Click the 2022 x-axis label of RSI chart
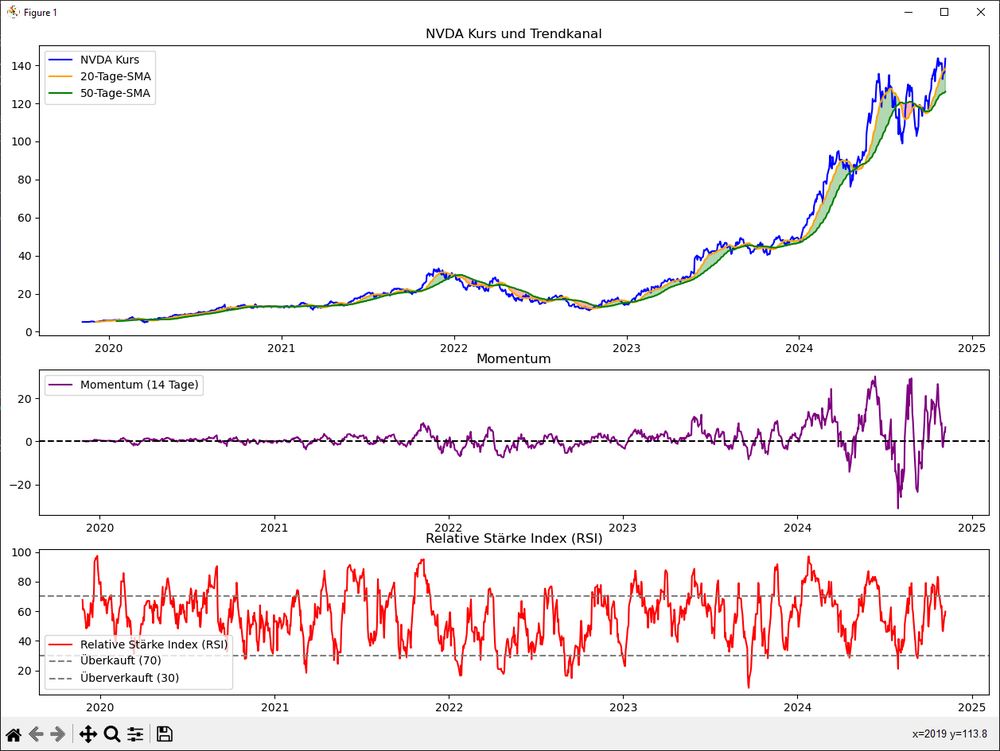 pos(449,708)
